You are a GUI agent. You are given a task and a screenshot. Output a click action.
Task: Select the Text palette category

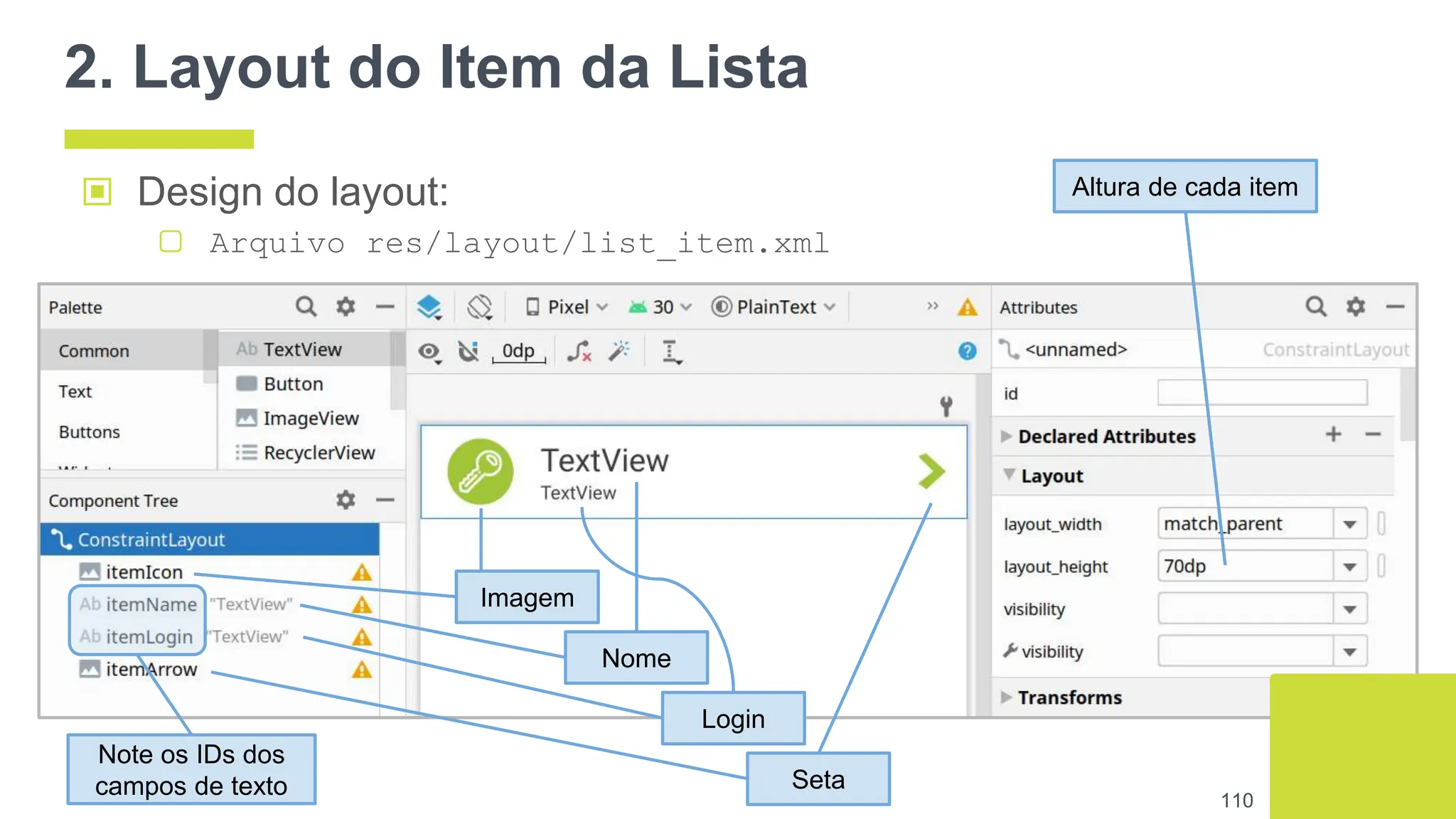[x=75, y=392]
